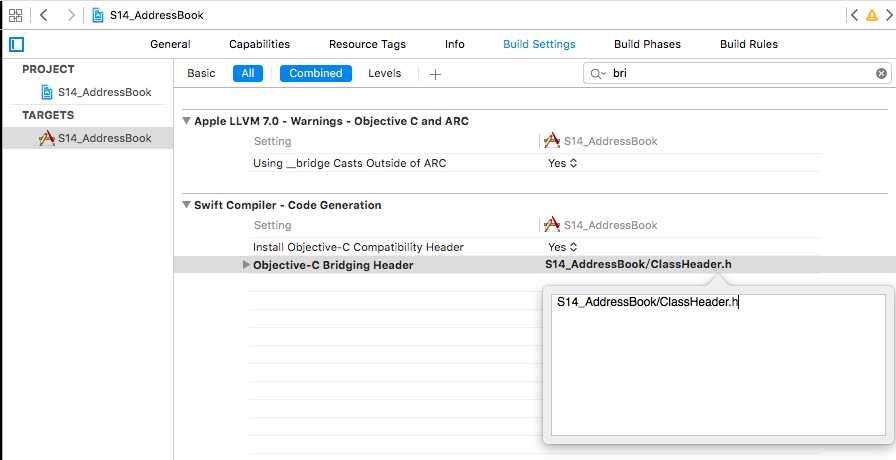Viewport: 896px width, 460px height.
Task: Select Install Objective-C Compatibility Header setting
Action: pyautogui.click(x=358, y=247)
